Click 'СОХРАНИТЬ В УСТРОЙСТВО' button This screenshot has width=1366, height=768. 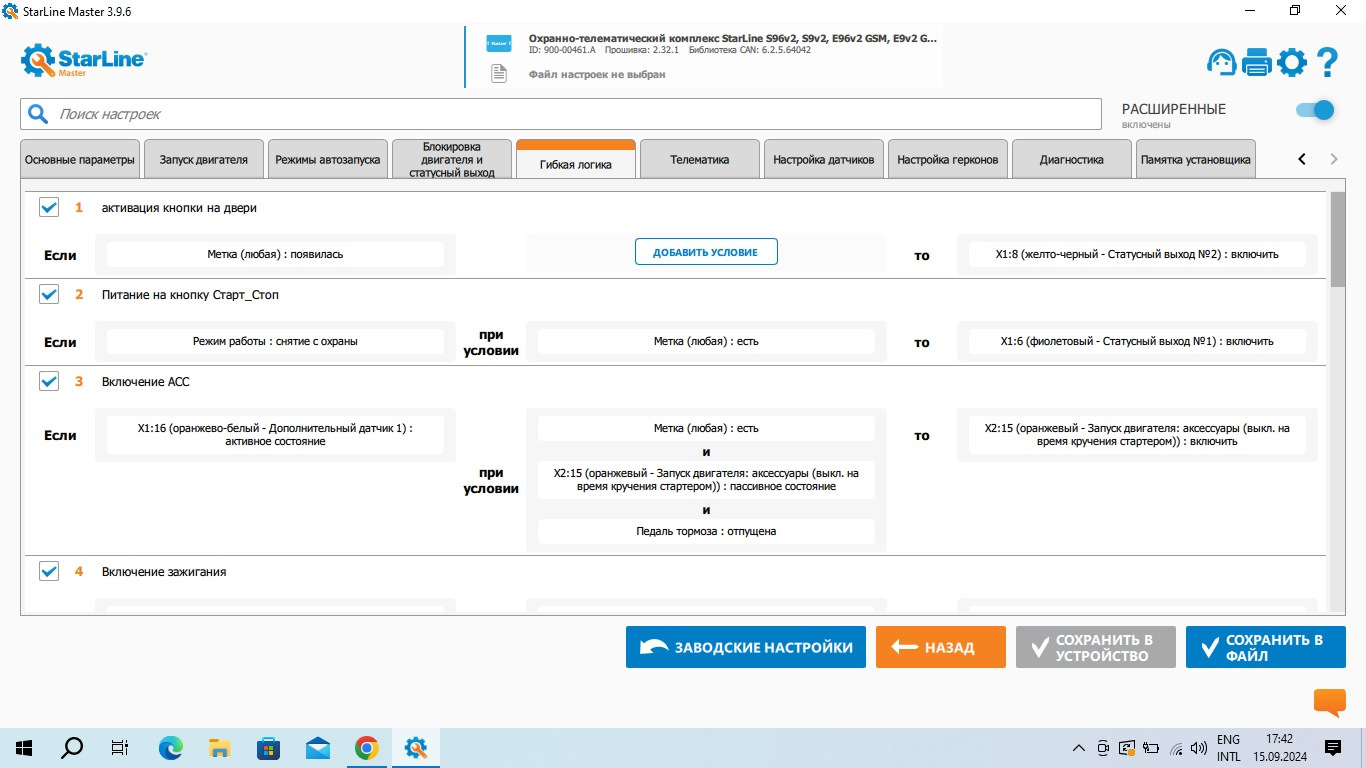[1096, 647]
